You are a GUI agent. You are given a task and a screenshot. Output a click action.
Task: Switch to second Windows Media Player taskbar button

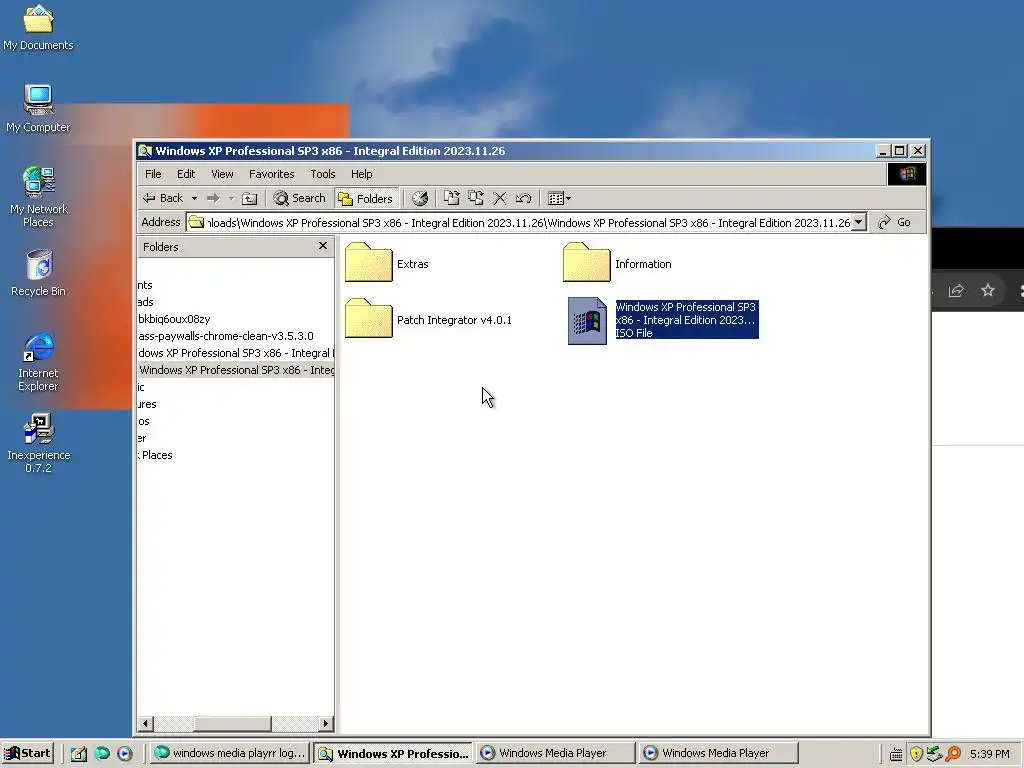(718, 753)
